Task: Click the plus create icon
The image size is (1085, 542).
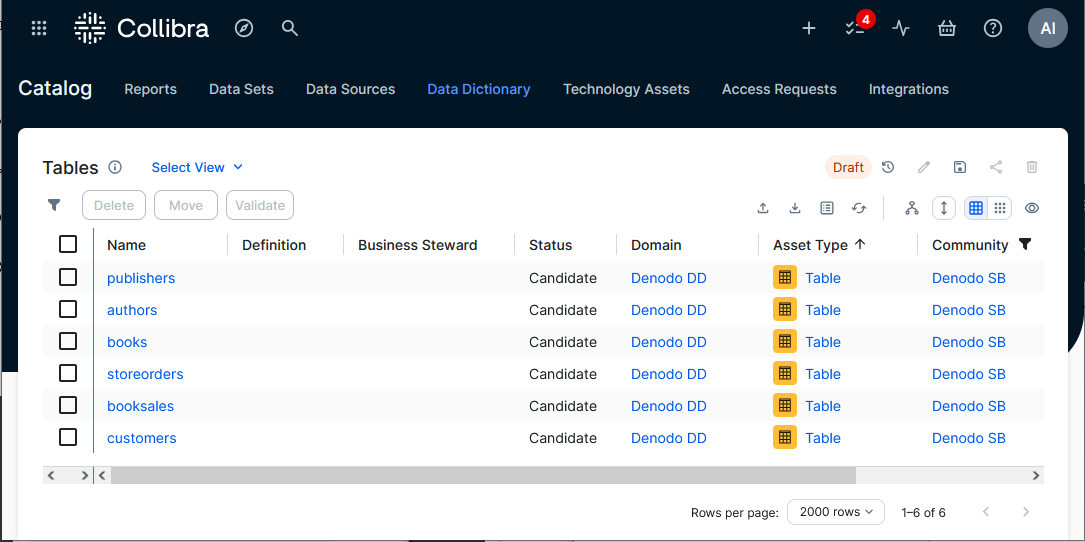Action: pos(809,28)
